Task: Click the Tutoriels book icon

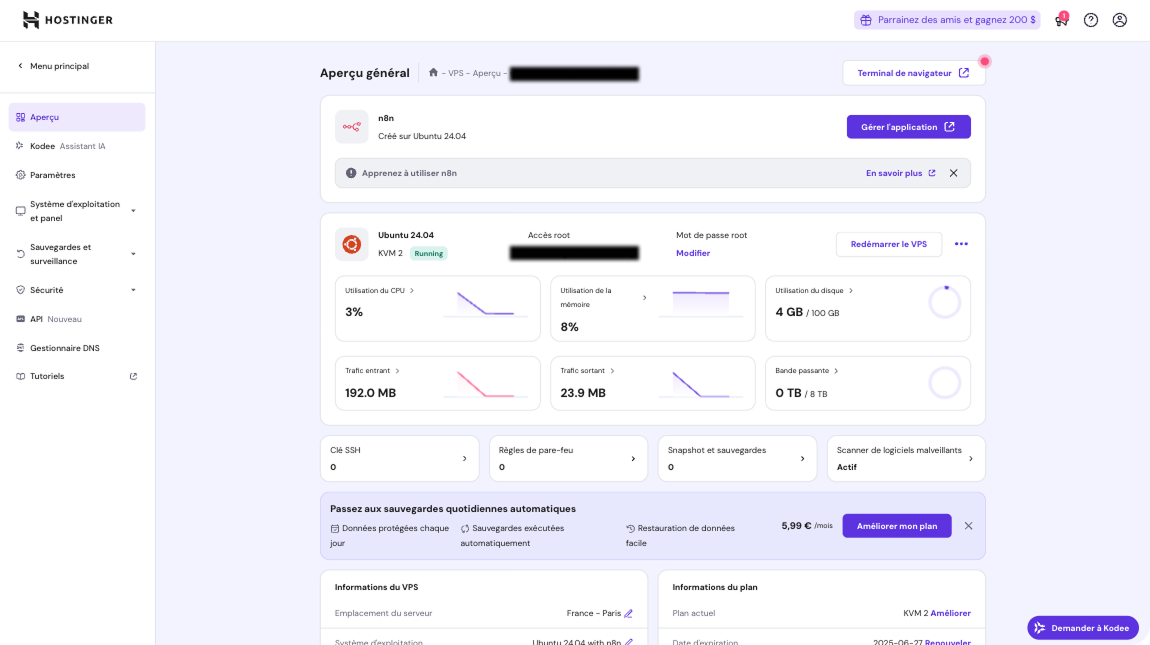Action: pos(21,376)
